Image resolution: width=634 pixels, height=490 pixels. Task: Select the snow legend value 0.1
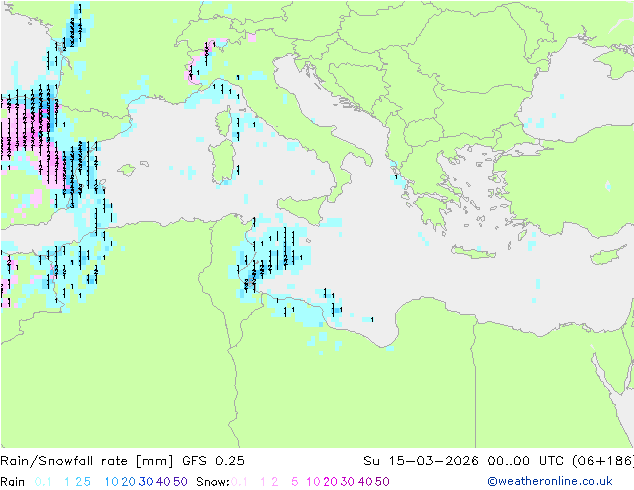pyautogui.click(x=239, y=482)
